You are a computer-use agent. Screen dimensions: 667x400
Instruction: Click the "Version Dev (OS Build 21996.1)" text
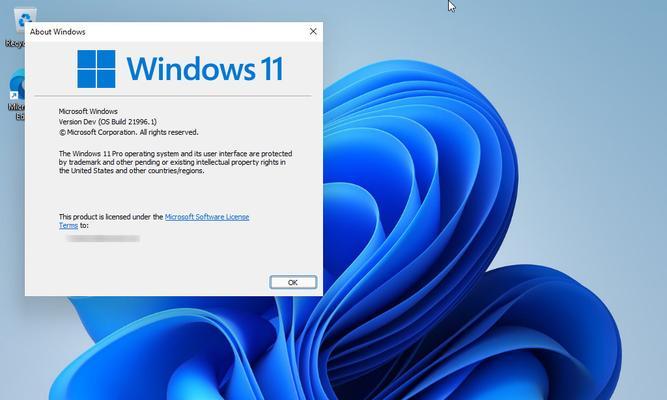(108, 122)
